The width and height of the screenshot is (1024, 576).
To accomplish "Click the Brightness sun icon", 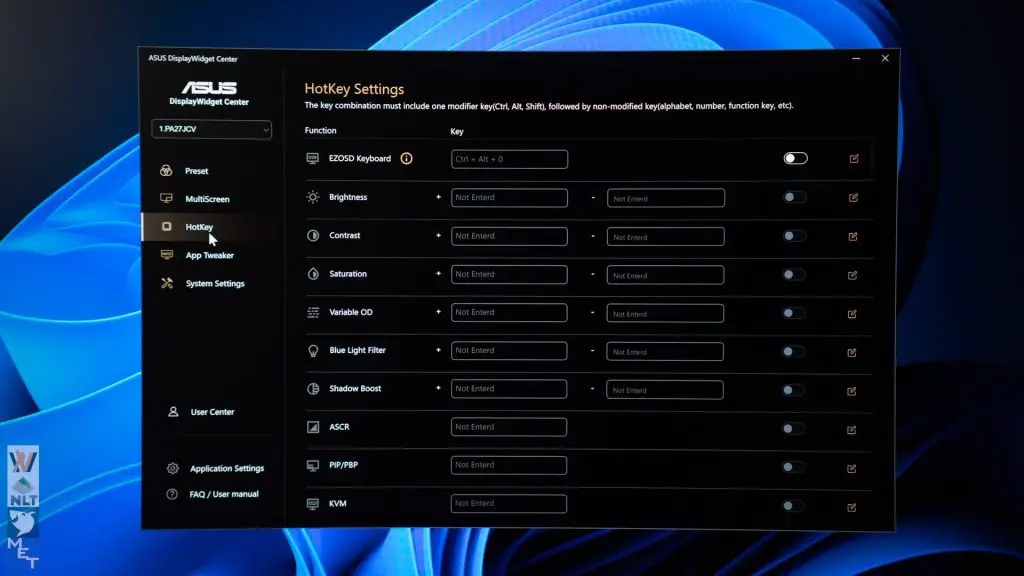I will click(x=313, y=197).
